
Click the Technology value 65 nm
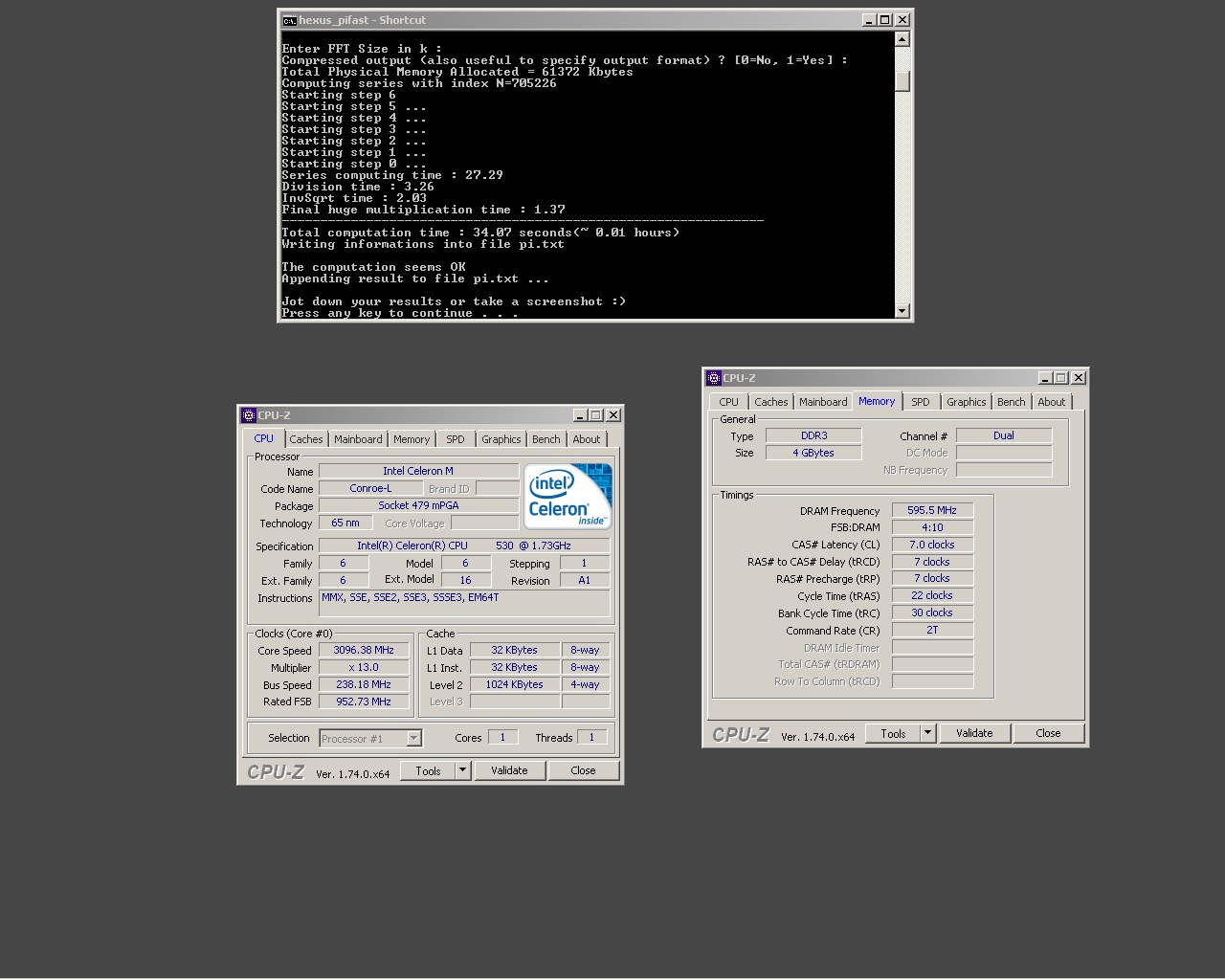pos(345,523)
